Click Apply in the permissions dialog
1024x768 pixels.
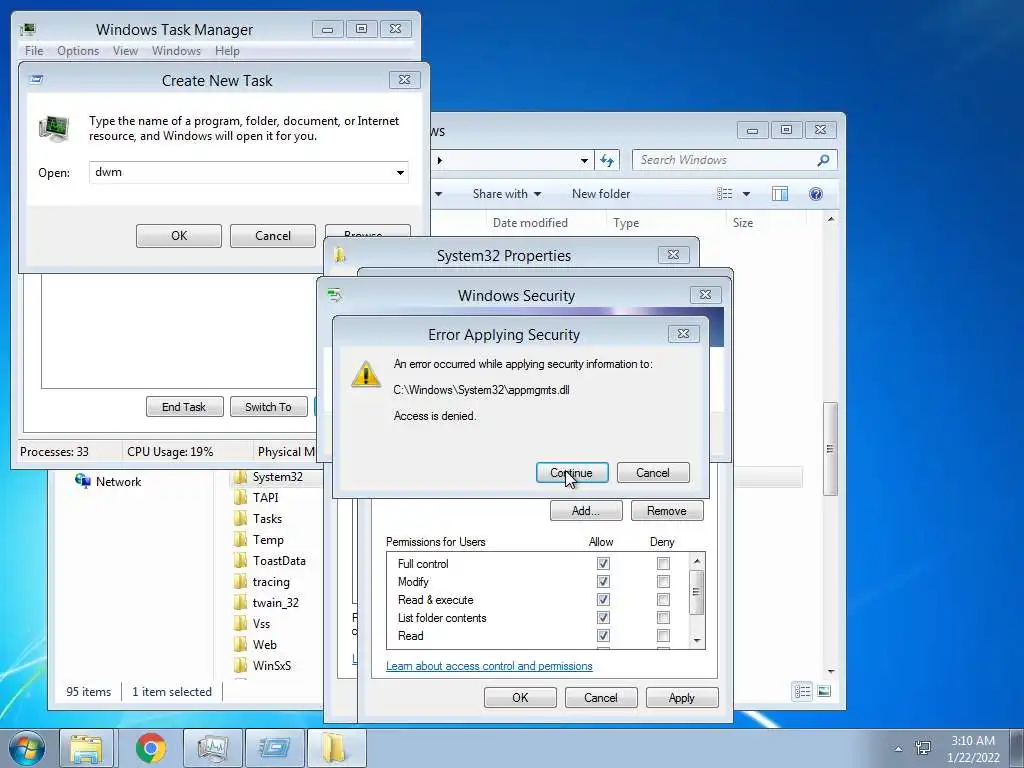(x=682, y=697)
